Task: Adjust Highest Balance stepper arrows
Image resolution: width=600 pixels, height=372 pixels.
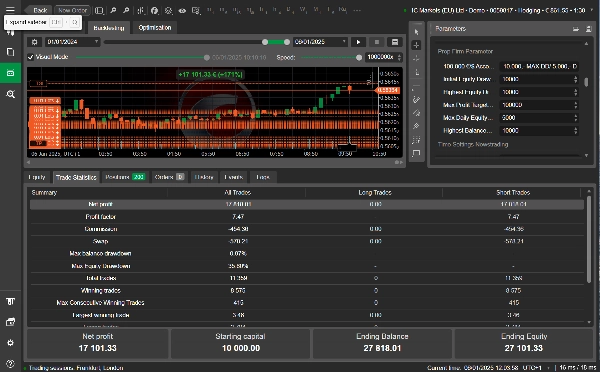Action: point(576,131)
